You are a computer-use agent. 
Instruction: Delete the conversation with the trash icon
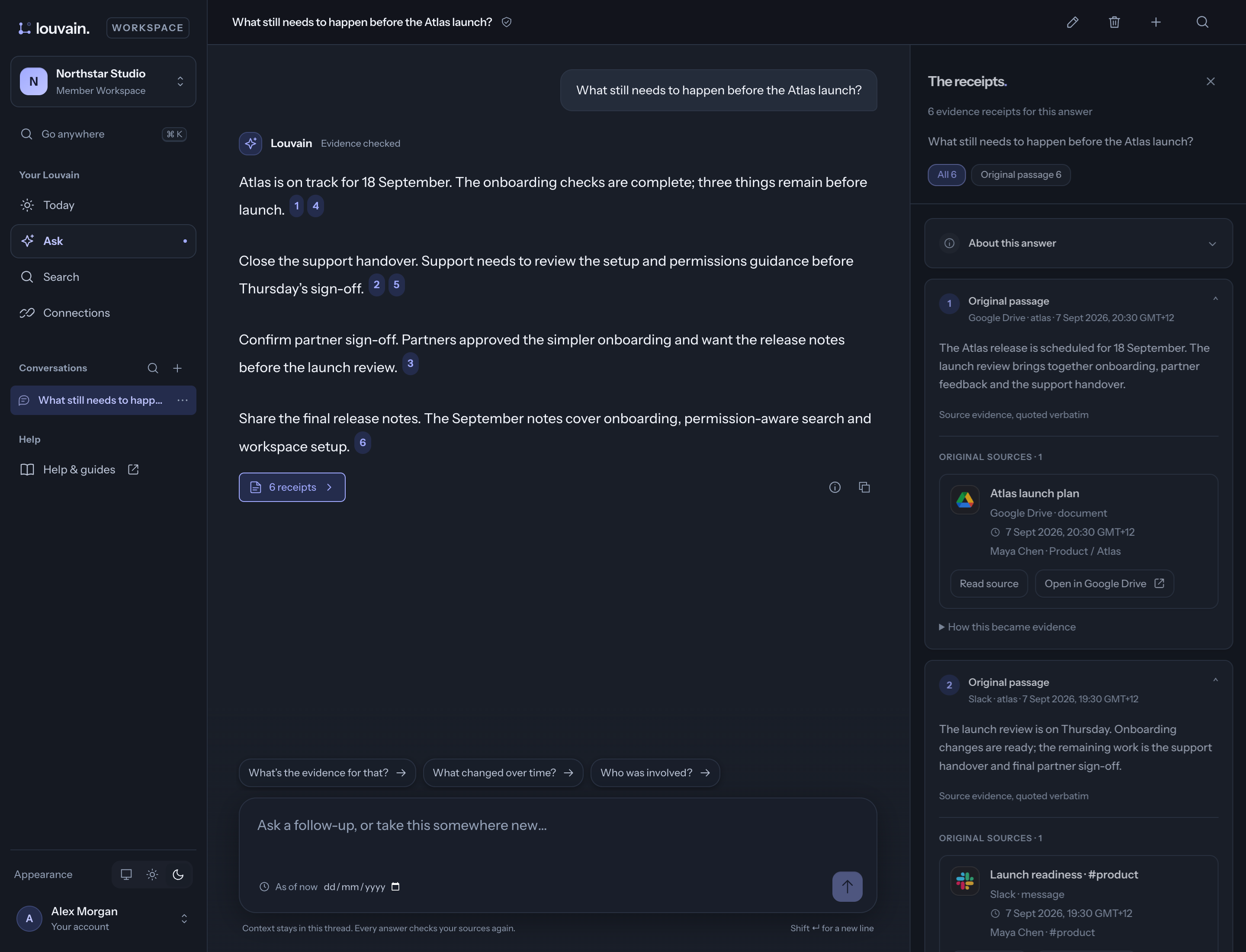[x=1114, y=22]
